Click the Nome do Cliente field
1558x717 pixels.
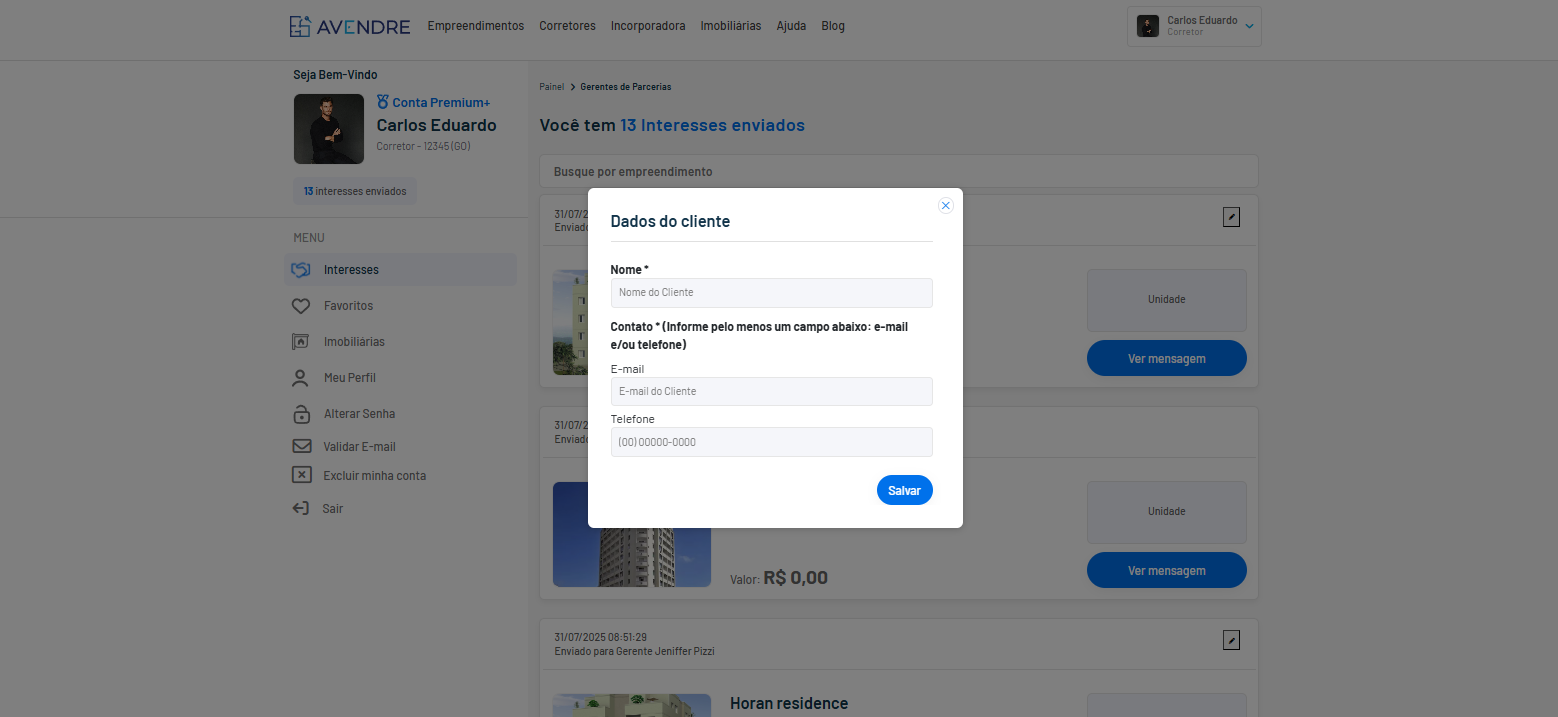[771, 293]
